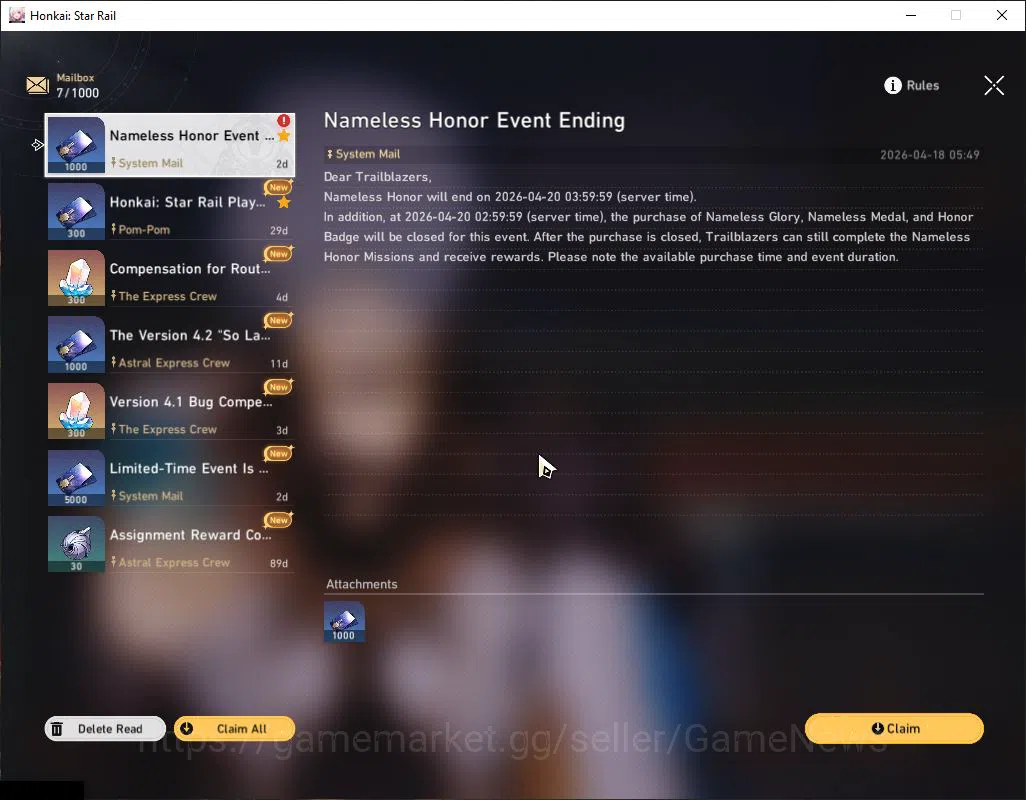Minimize the Honkai: Star Rail window
The width and height of the screenshot is (1026, 800).
point(911,15)
